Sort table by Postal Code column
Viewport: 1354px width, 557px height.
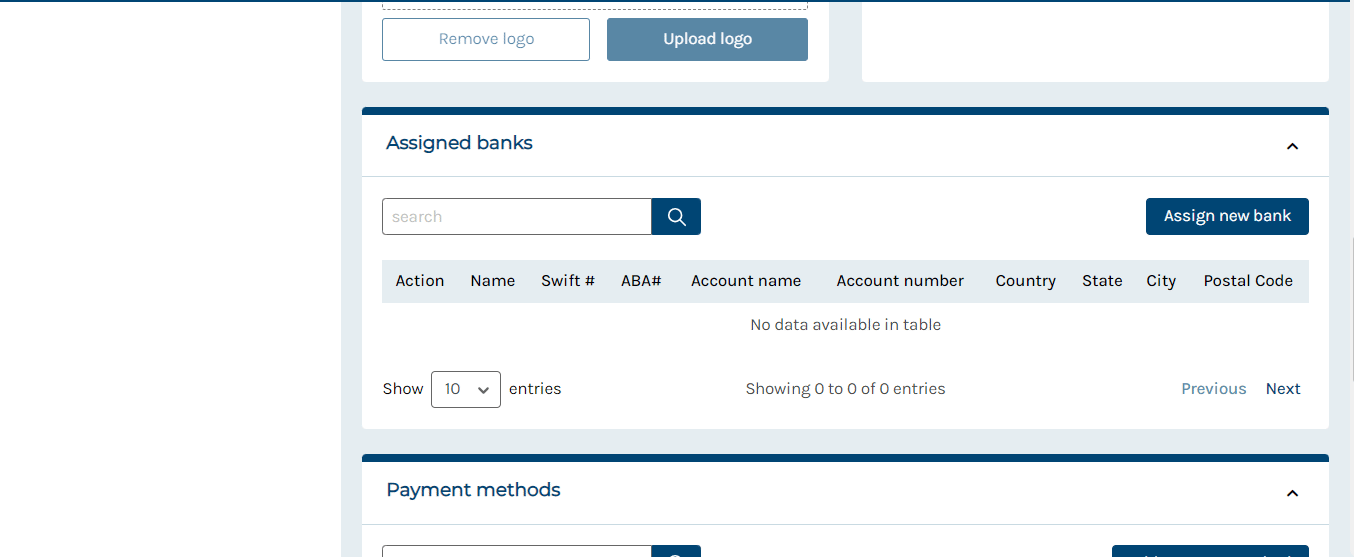pos(1248,281)
